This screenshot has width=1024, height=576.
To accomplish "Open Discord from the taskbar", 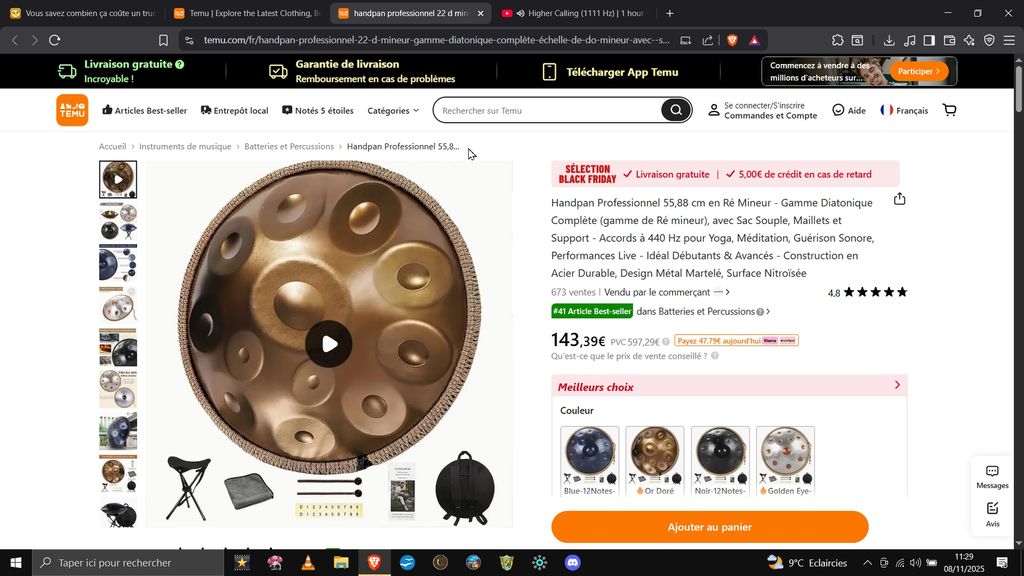I will tap(573, 562).
